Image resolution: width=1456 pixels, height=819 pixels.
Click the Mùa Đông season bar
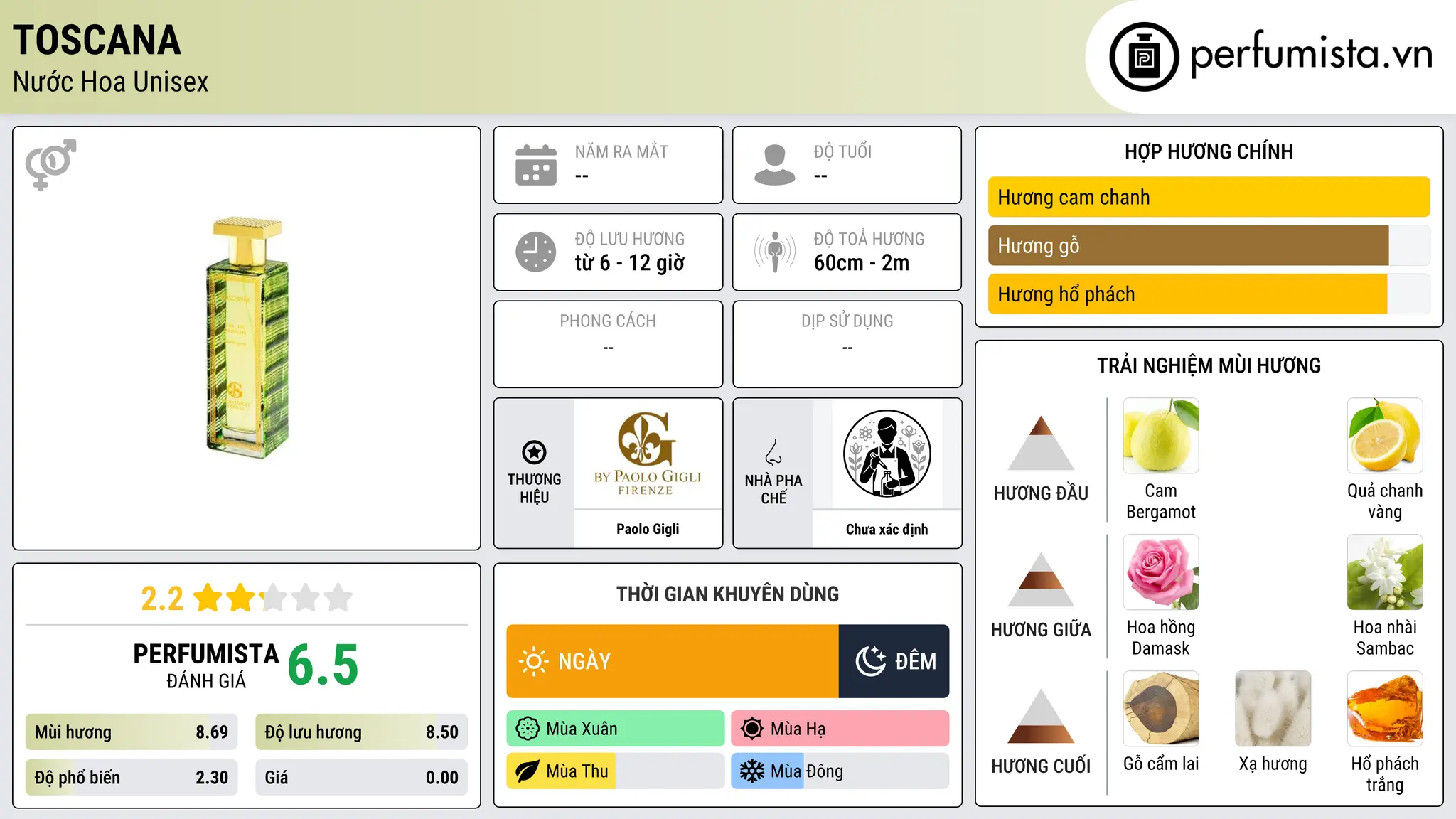click(x=840, y=771)
